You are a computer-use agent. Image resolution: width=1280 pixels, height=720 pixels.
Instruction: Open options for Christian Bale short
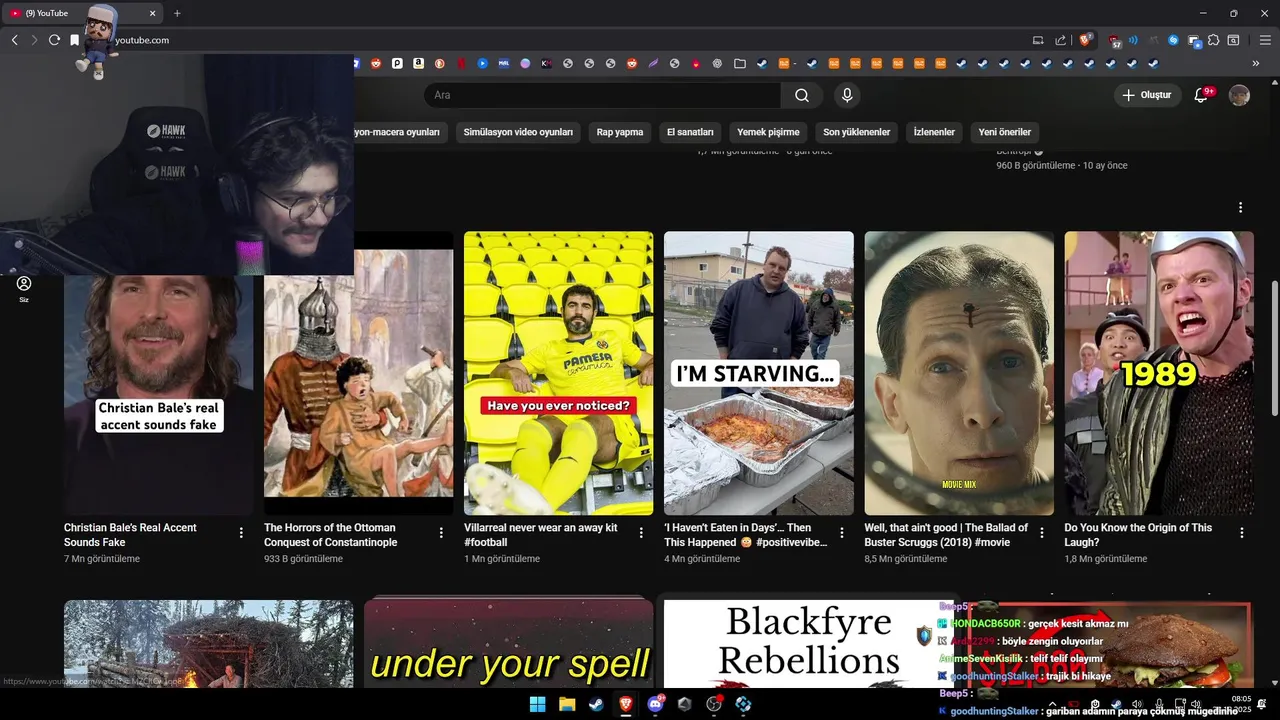[241, 533]
